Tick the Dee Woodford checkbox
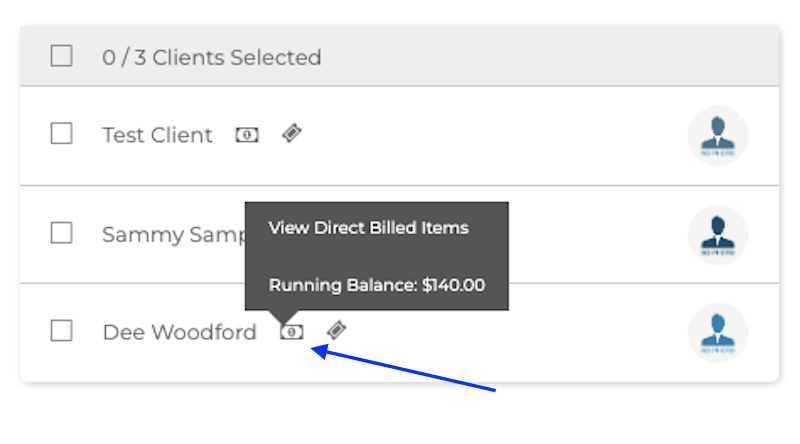 click(x=62, y=331)
